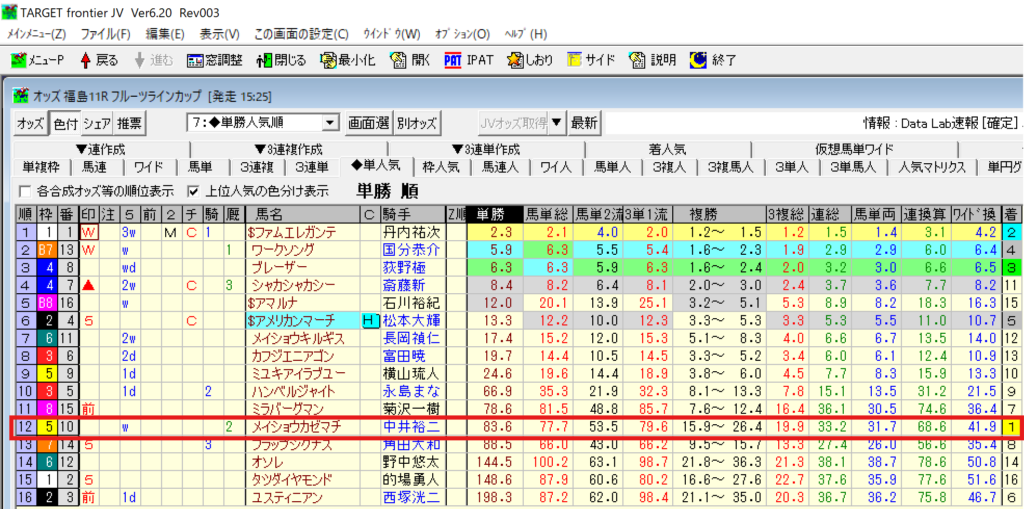Toggle the 色付 color mode button
Screen dimensions: 1024x509
64,123
